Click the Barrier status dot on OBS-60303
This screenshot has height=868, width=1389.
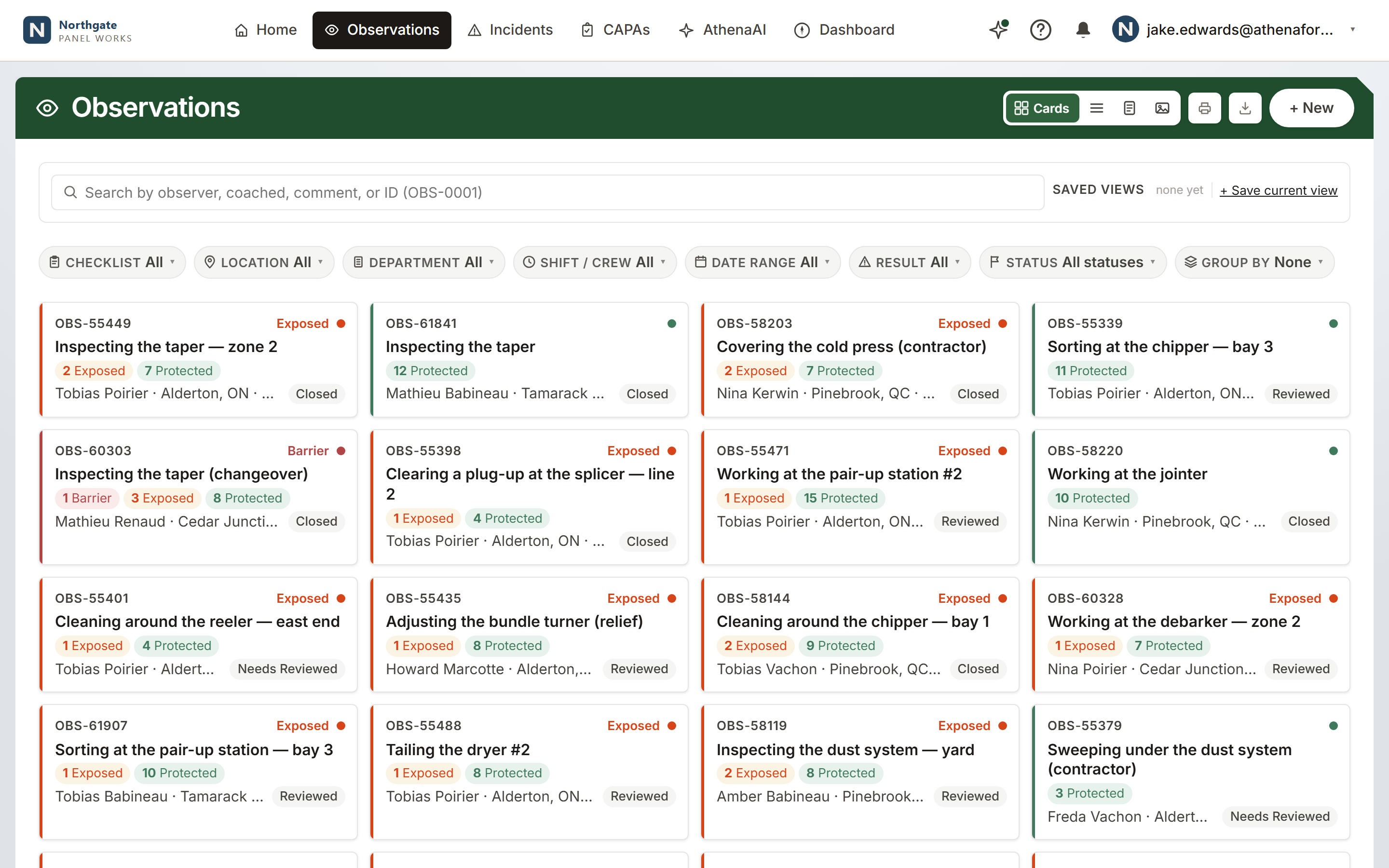point(341,451)
